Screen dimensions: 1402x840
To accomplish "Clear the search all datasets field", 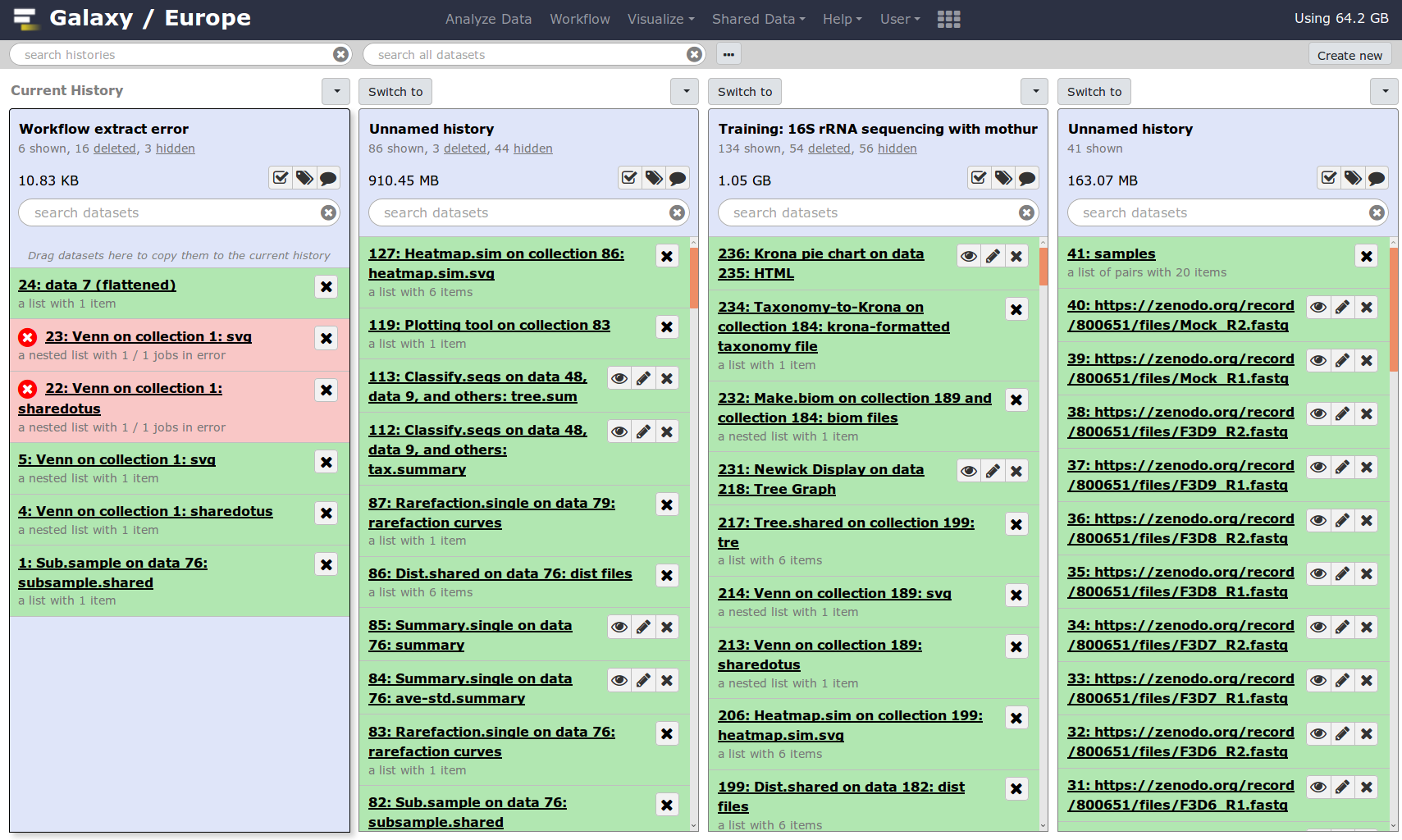I will tap(694, 54).
